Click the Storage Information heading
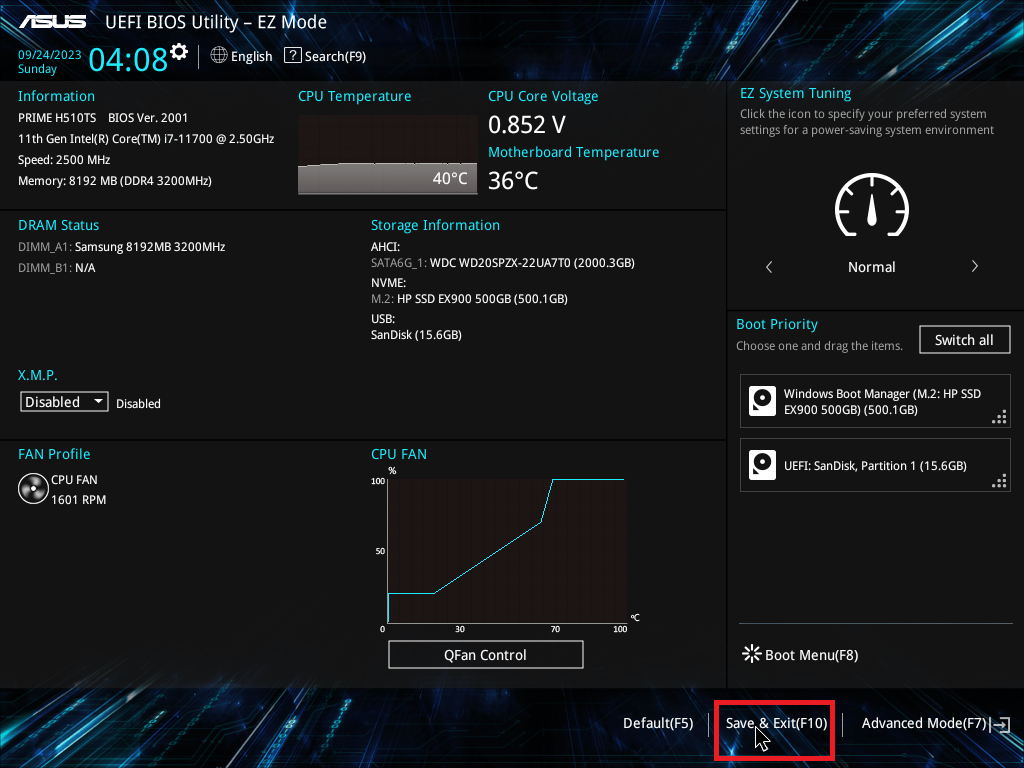Image resolution: width=1024 pixels, height=768 pixels. point(435,225)
